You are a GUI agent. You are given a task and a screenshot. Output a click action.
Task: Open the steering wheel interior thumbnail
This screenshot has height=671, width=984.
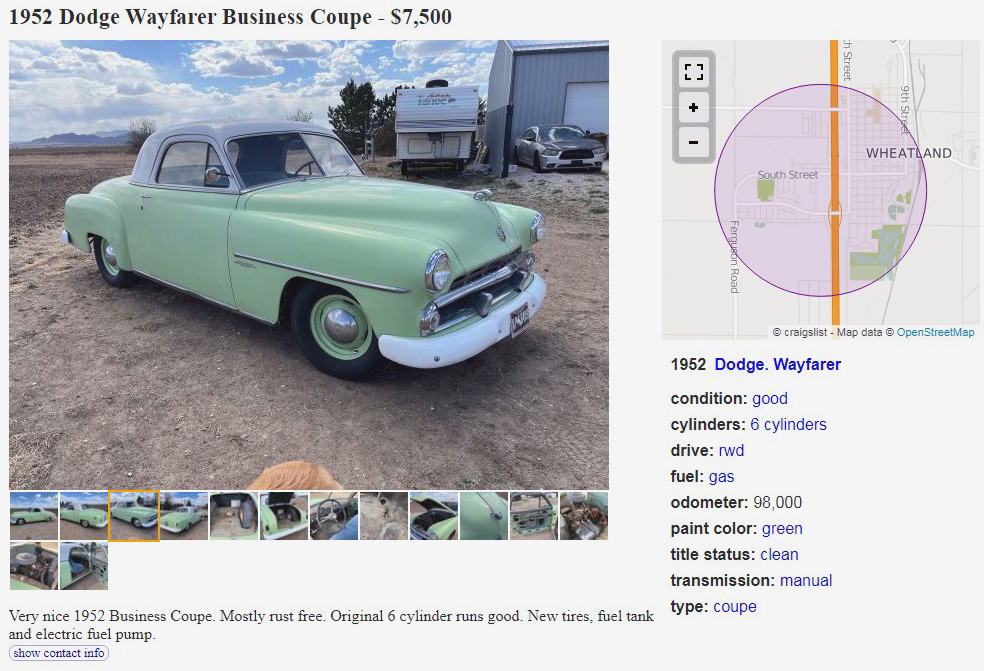[x=334, y=516]
